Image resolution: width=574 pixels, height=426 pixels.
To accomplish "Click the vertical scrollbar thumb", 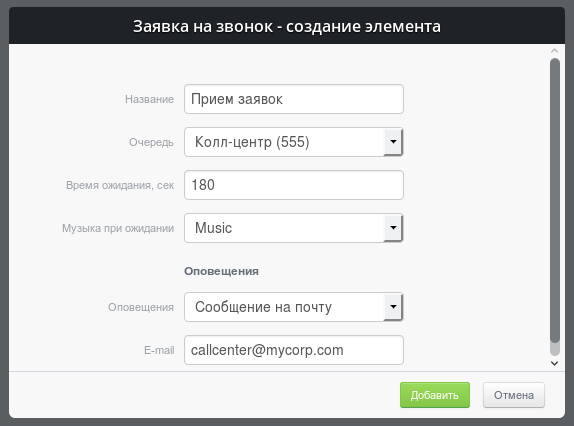I will 555,201.
